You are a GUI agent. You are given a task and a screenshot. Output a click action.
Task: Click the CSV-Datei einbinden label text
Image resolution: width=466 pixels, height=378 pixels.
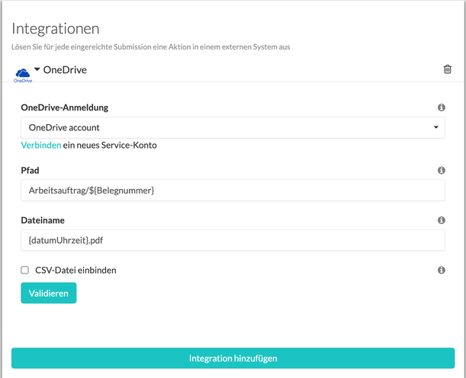76,270
